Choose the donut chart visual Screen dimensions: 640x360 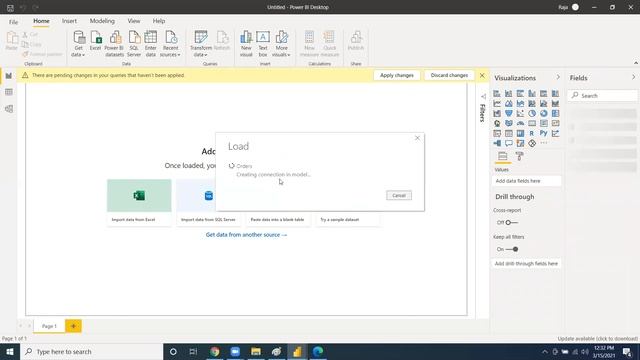point(544,113)
